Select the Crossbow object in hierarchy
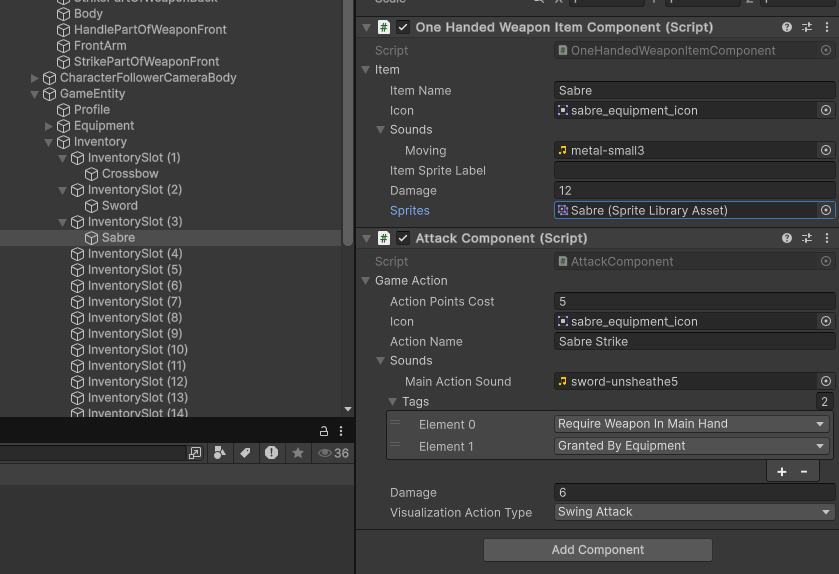This screenshot has width=839, height=574. click(x=130, y=173)
